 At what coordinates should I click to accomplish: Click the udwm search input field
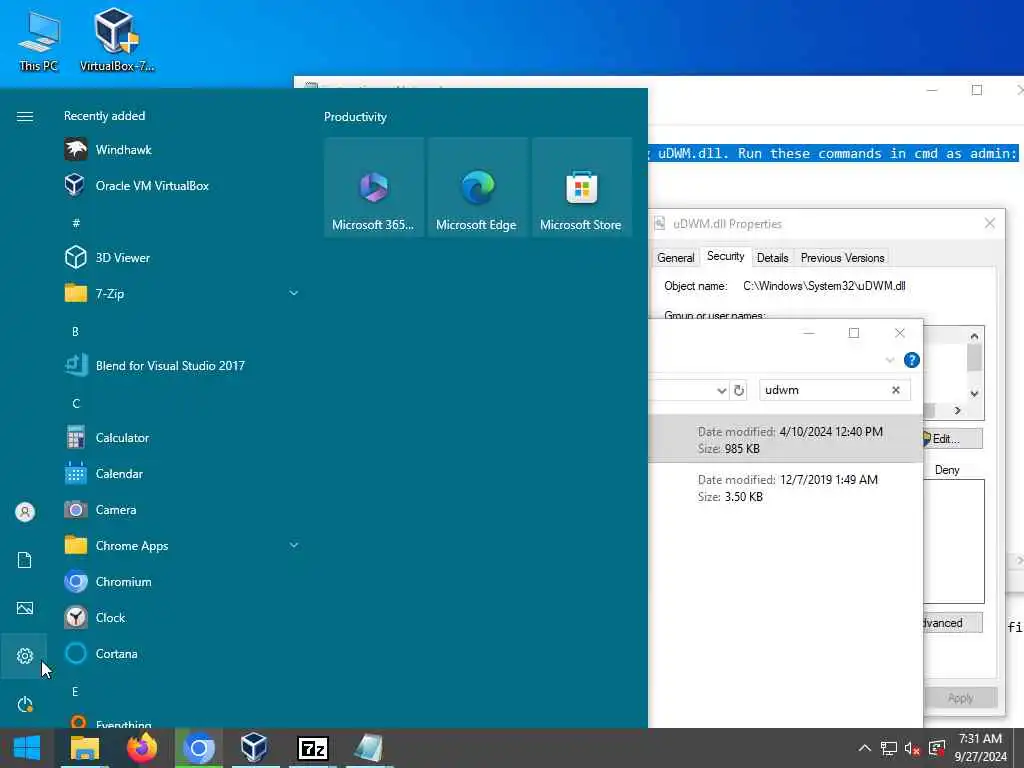[x=824, y=390]
